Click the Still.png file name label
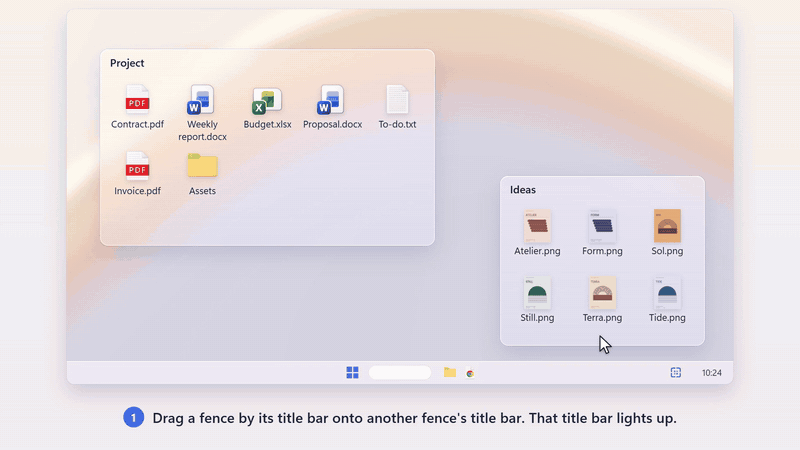Viewport: 800px width, 450px height. 537,318
